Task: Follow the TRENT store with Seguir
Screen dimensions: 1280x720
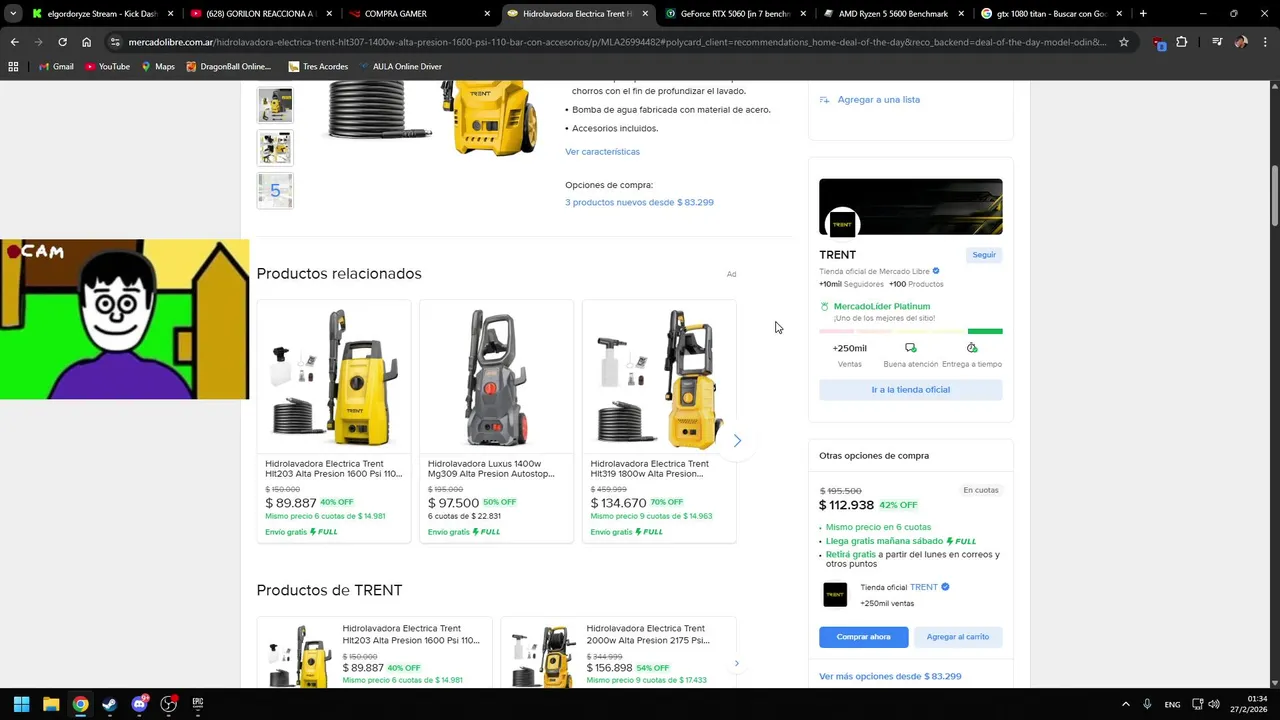Action: [984, 255]
